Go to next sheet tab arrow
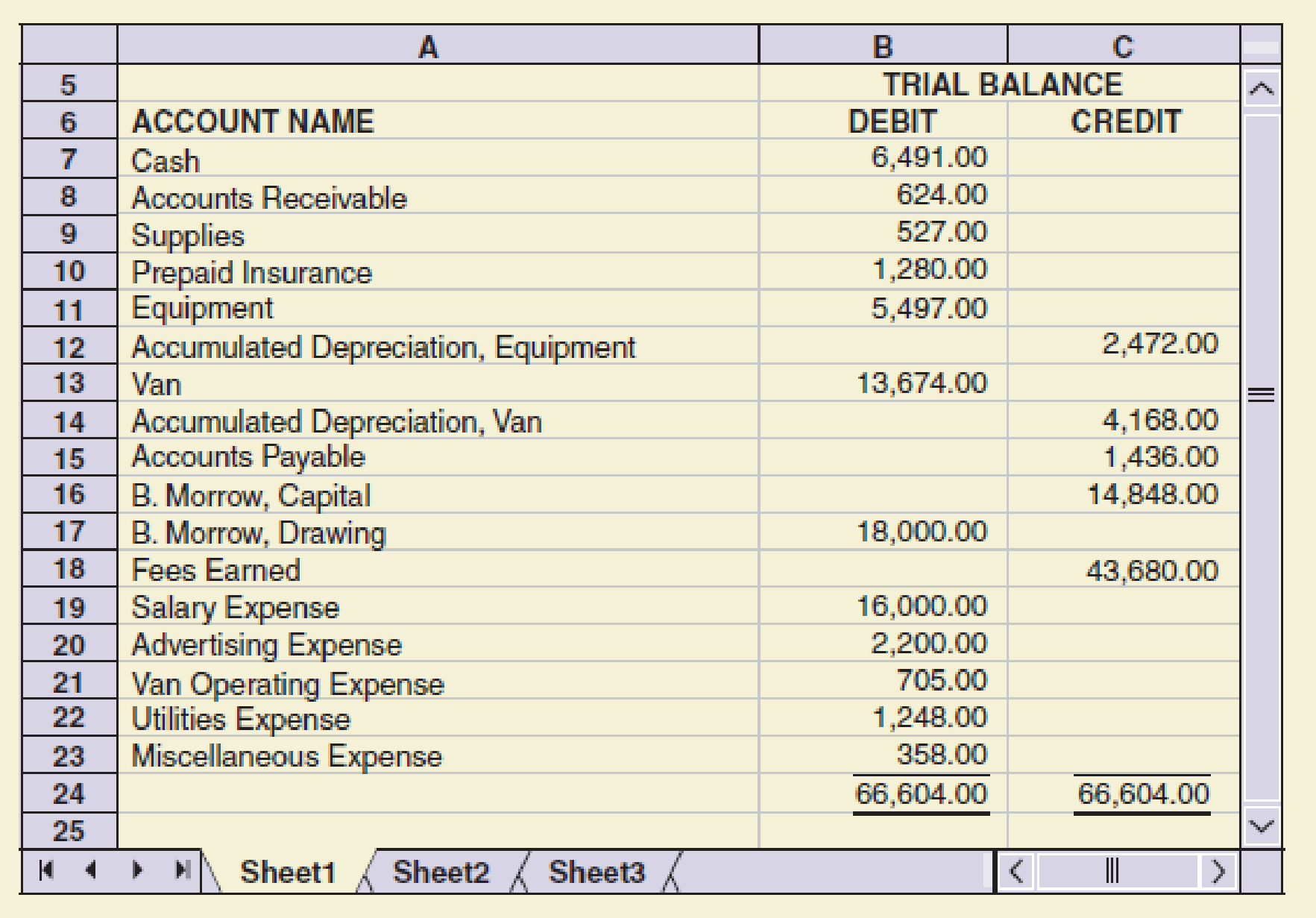The width and height of the screenshot is (1316, 918). pos(137,870)
